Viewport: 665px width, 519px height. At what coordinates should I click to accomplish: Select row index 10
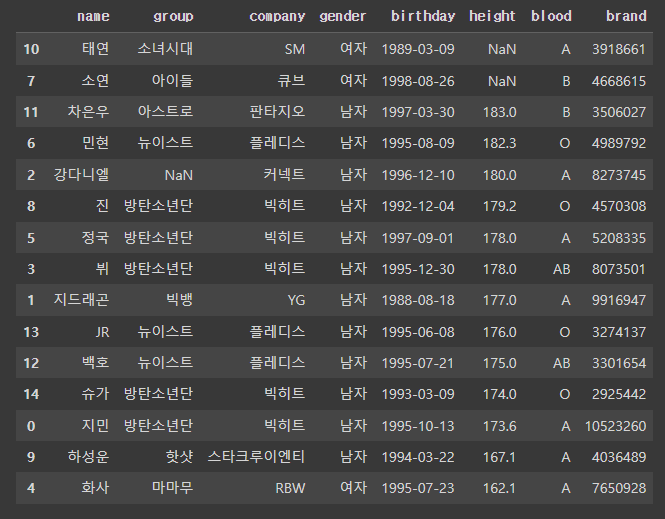(31, 49)
